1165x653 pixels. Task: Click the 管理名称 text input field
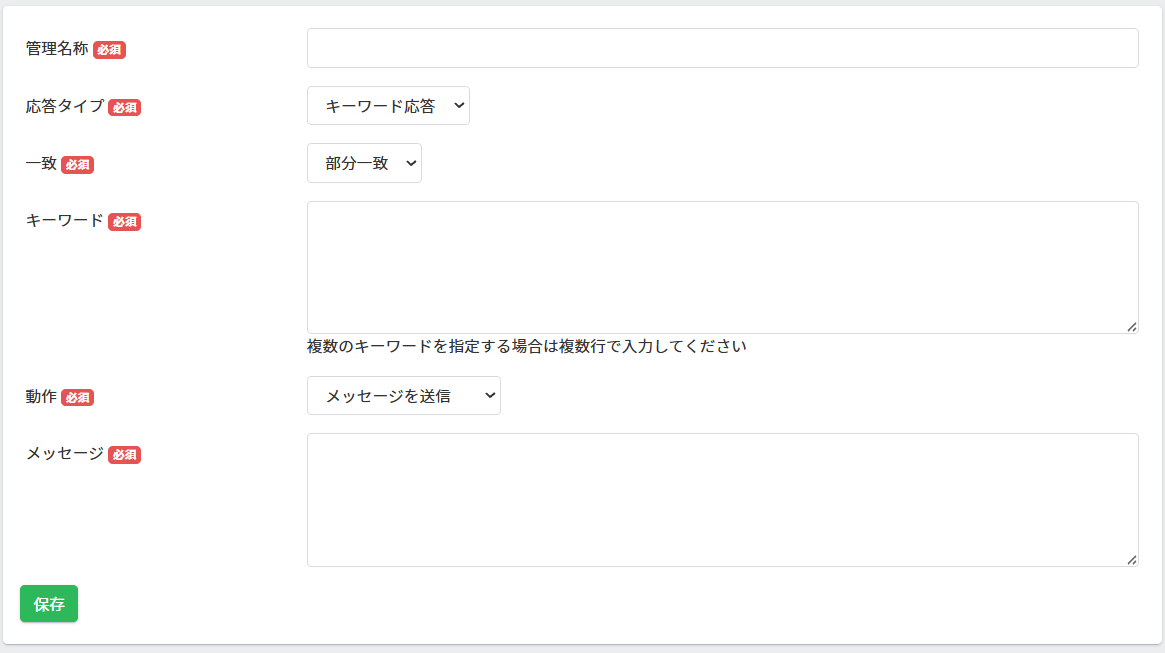[722, 48]
